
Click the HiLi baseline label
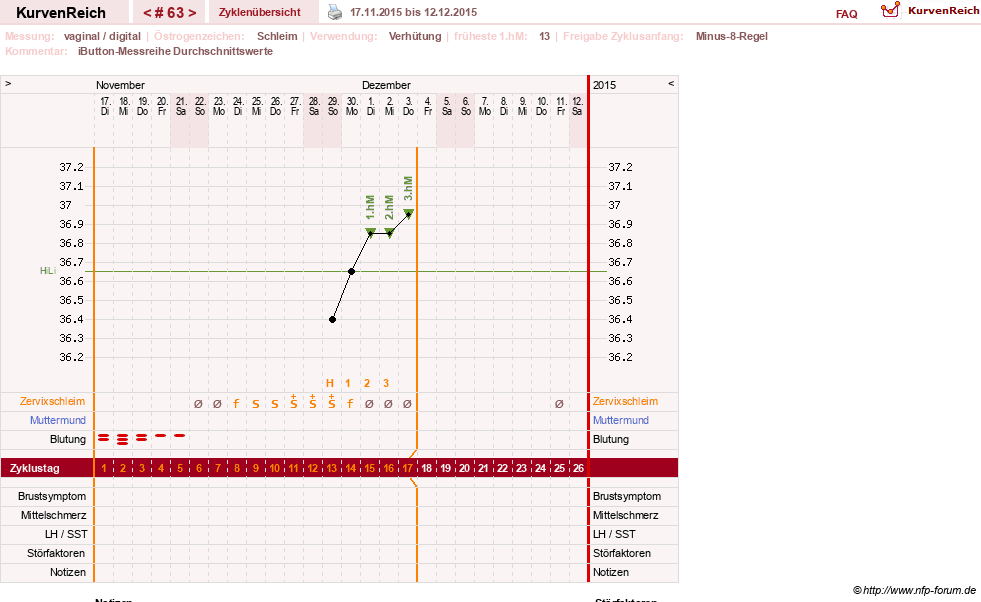(48, 271)
